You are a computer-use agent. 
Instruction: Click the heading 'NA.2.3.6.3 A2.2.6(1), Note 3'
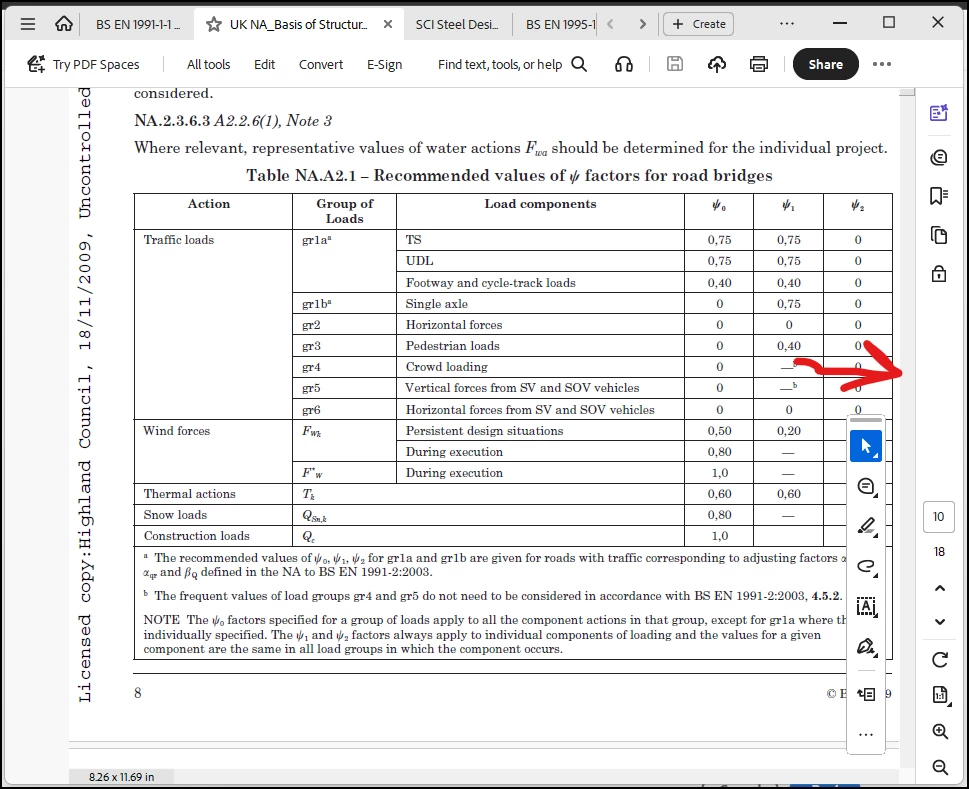233,120
